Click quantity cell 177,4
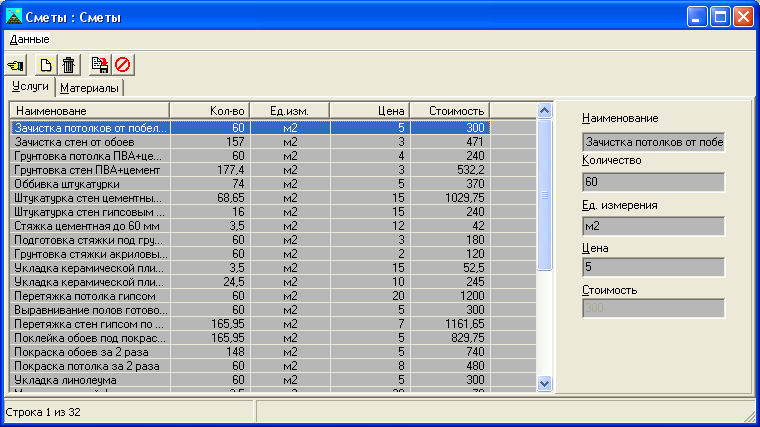Viewport: 760px width, 427px height. [x=210, y=170]
